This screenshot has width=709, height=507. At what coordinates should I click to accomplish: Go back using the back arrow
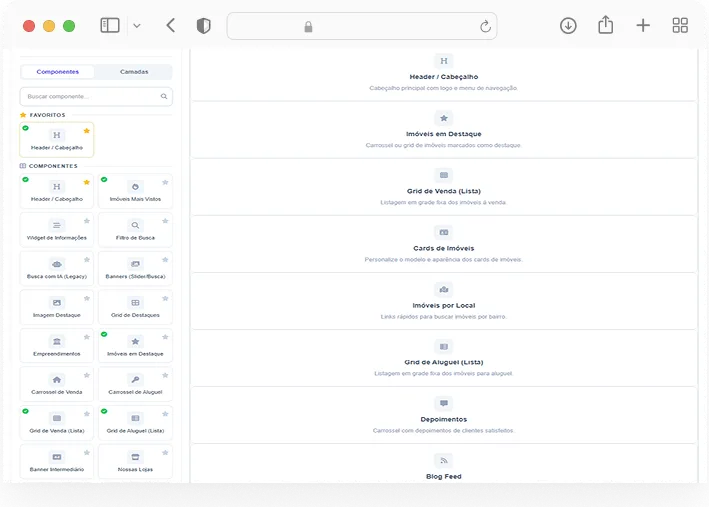[x=170, y=25]
